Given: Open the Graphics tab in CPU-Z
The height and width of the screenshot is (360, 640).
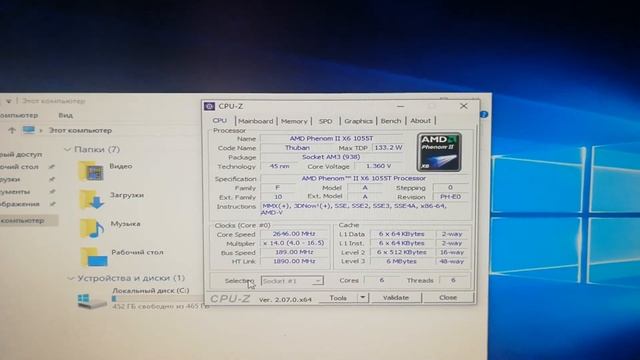Looking at the screenshot, I should click(358, 121).
